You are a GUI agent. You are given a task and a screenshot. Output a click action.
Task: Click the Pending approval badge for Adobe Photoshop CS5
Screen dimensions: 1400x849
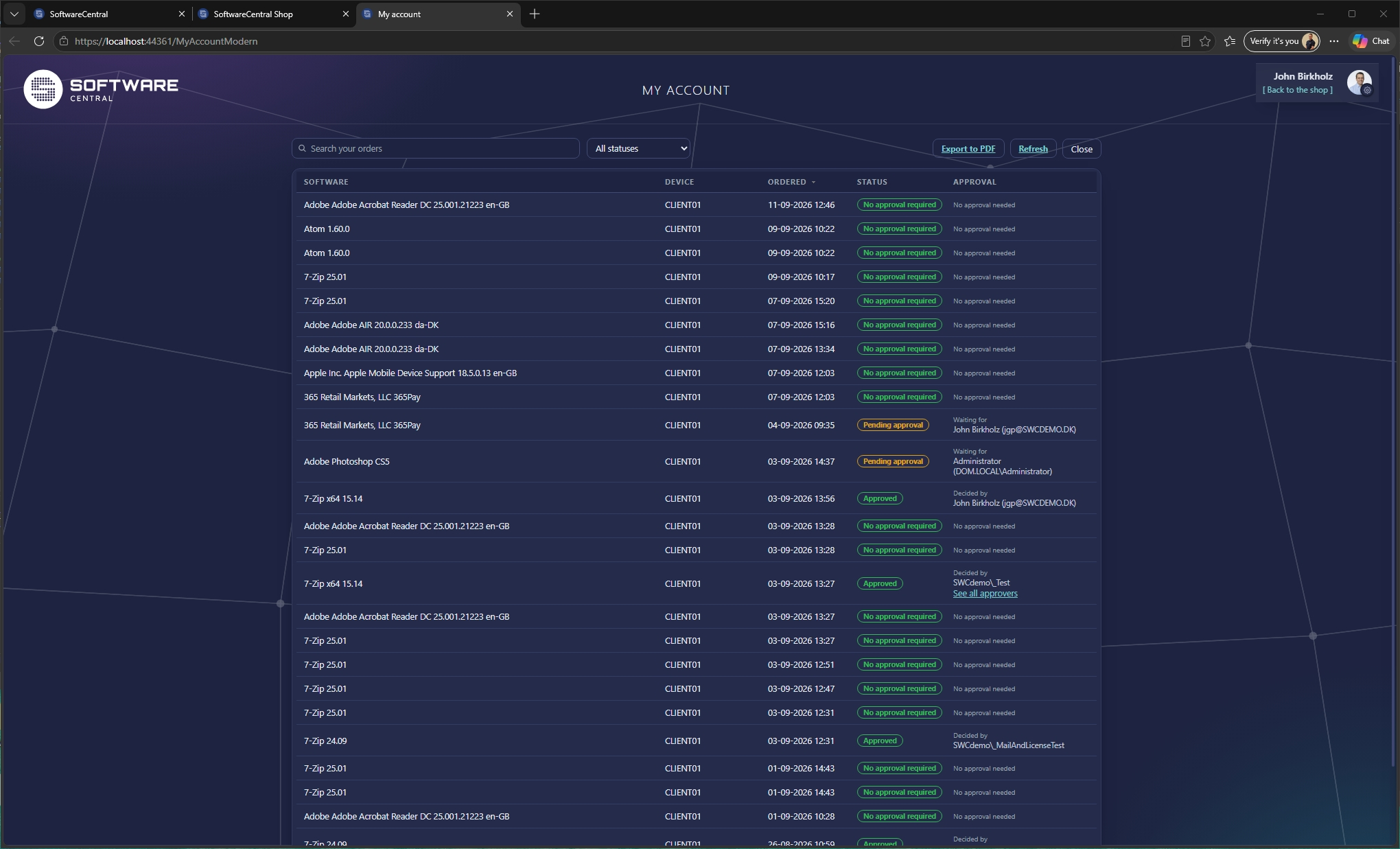point(893,461)
